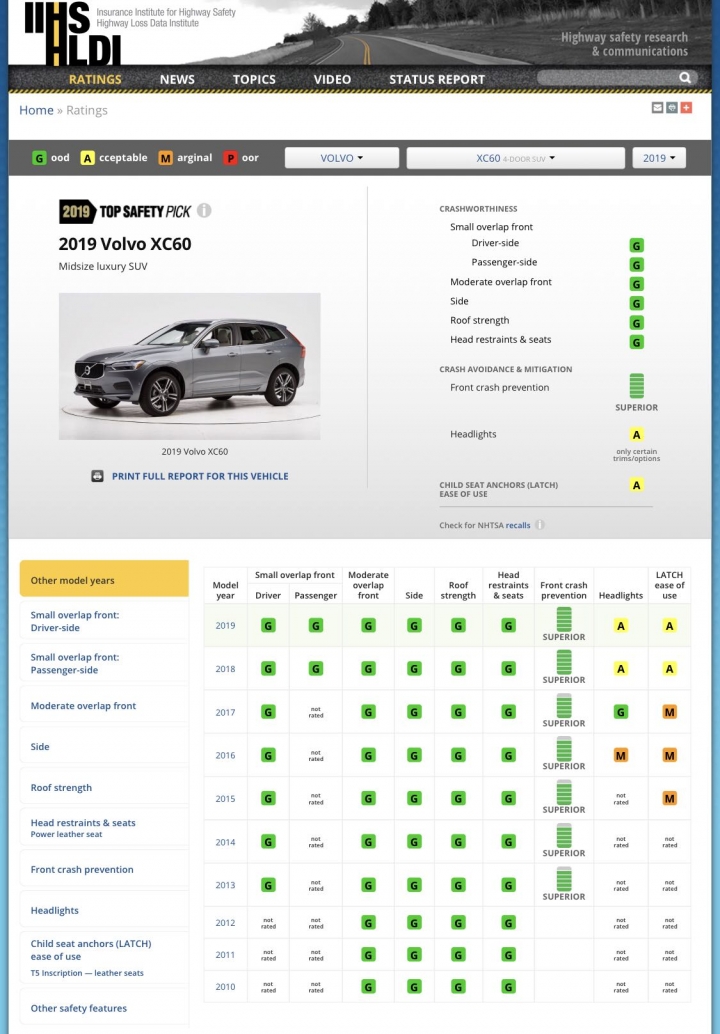This screenshot has height=1034, width=720.
Task: Open the VIDEO nav tab
Action: (x=332, y=79)
